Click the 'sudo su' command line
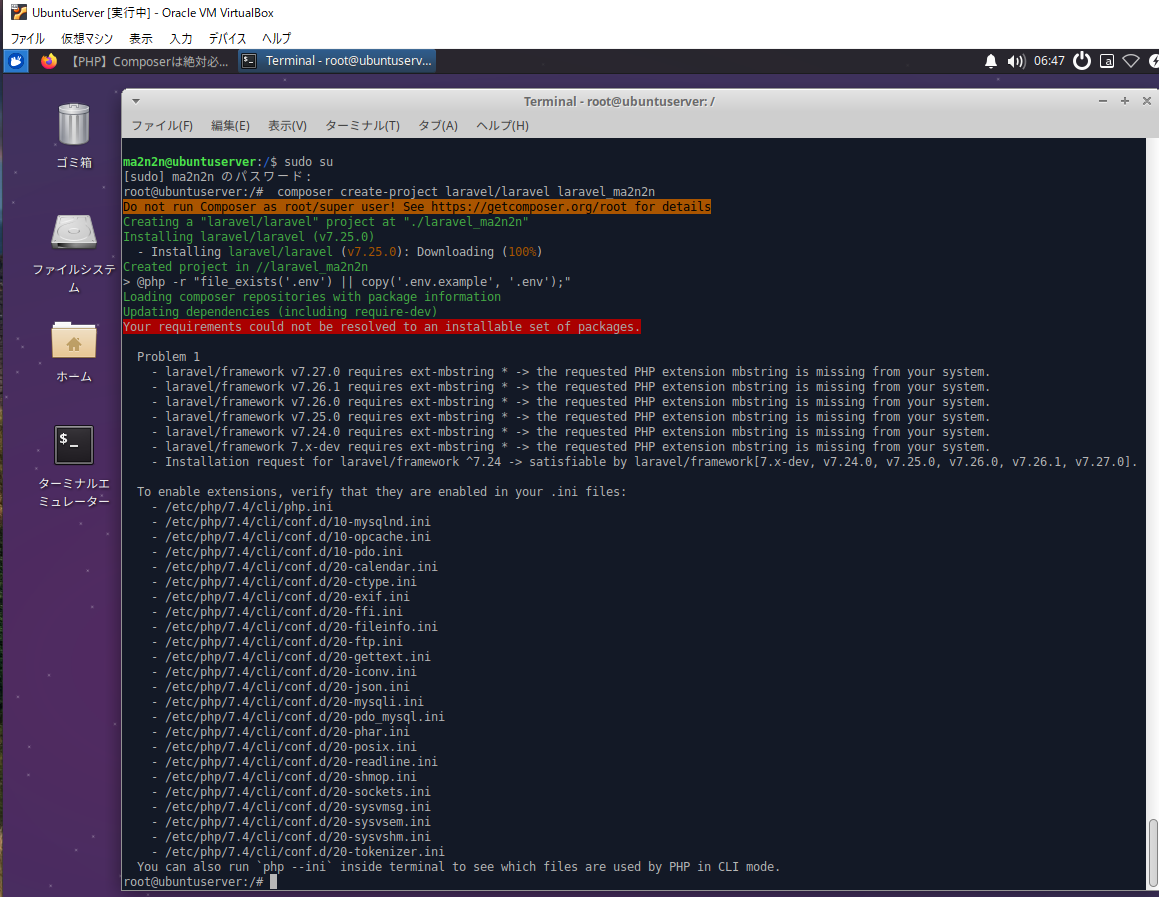This screenshot has height=897, width=1159. (x=308, y=162)
